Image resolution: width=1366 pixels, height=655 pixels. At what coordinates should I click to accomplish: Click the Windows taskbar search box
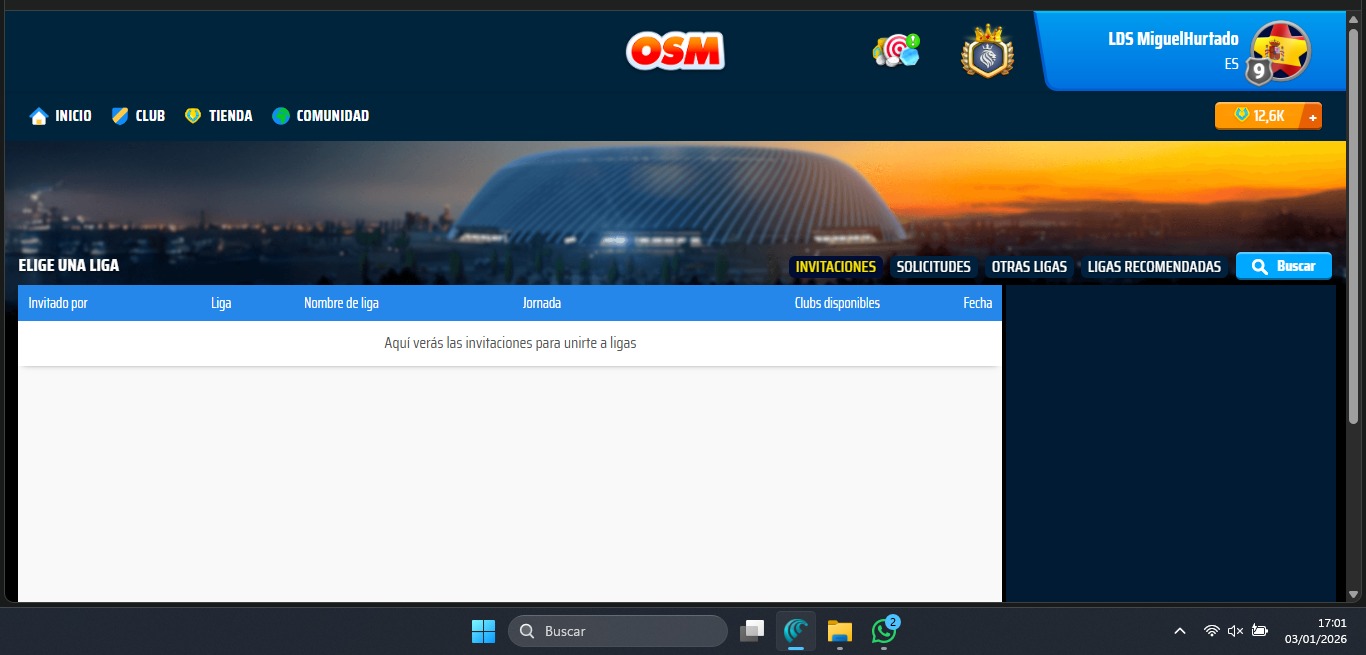[x=617, y=631]
